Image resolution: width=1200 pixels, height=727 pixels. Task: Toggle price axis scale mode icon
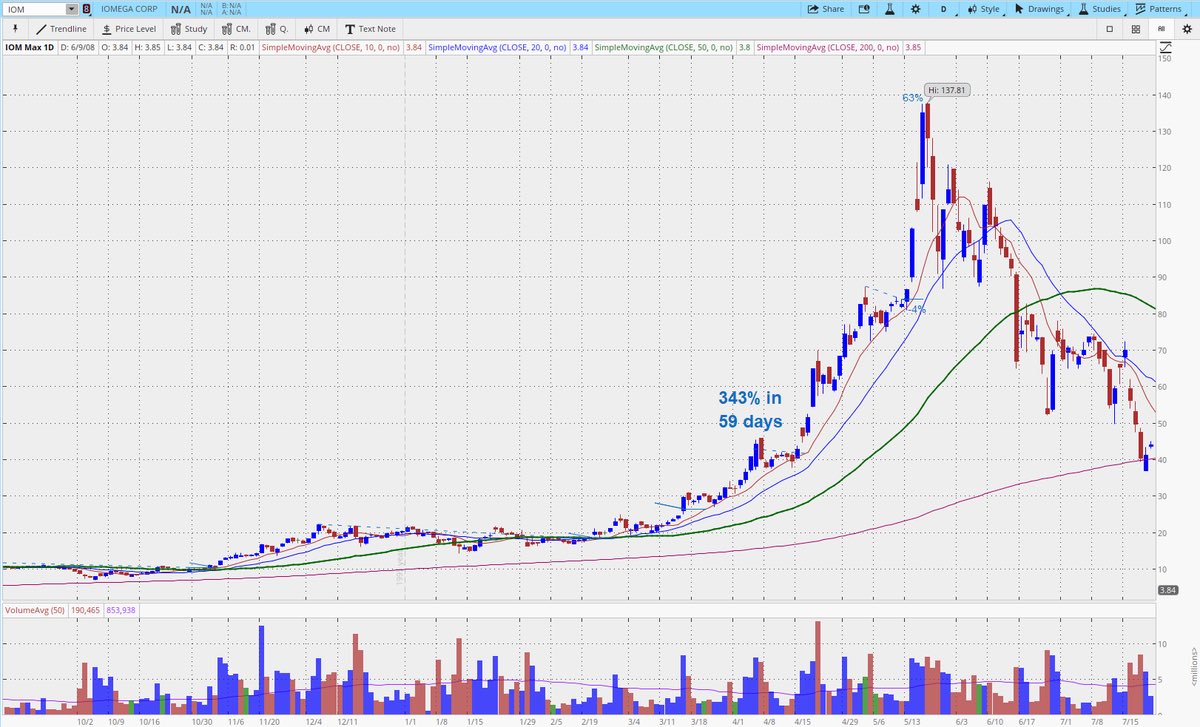coord(1166,47)
